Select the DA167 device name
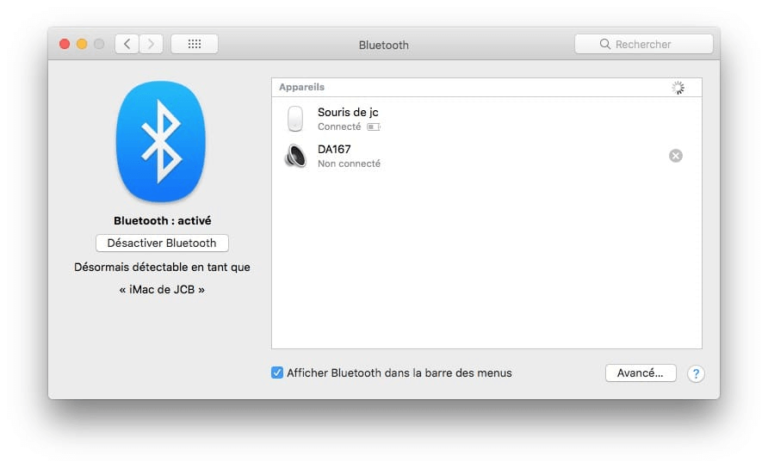This screenshot has width=768, height=468. coord(334,149)
